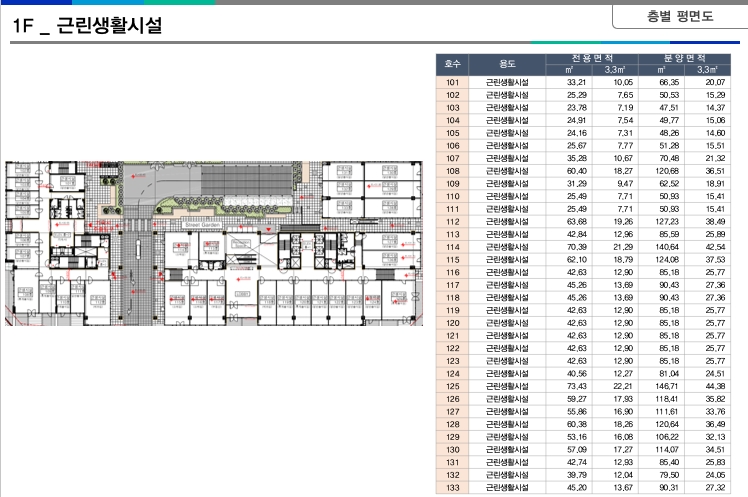This screenshot has height=497, width=748.
Task: Click the '분양면적' column header
Action: click(685, 58)
